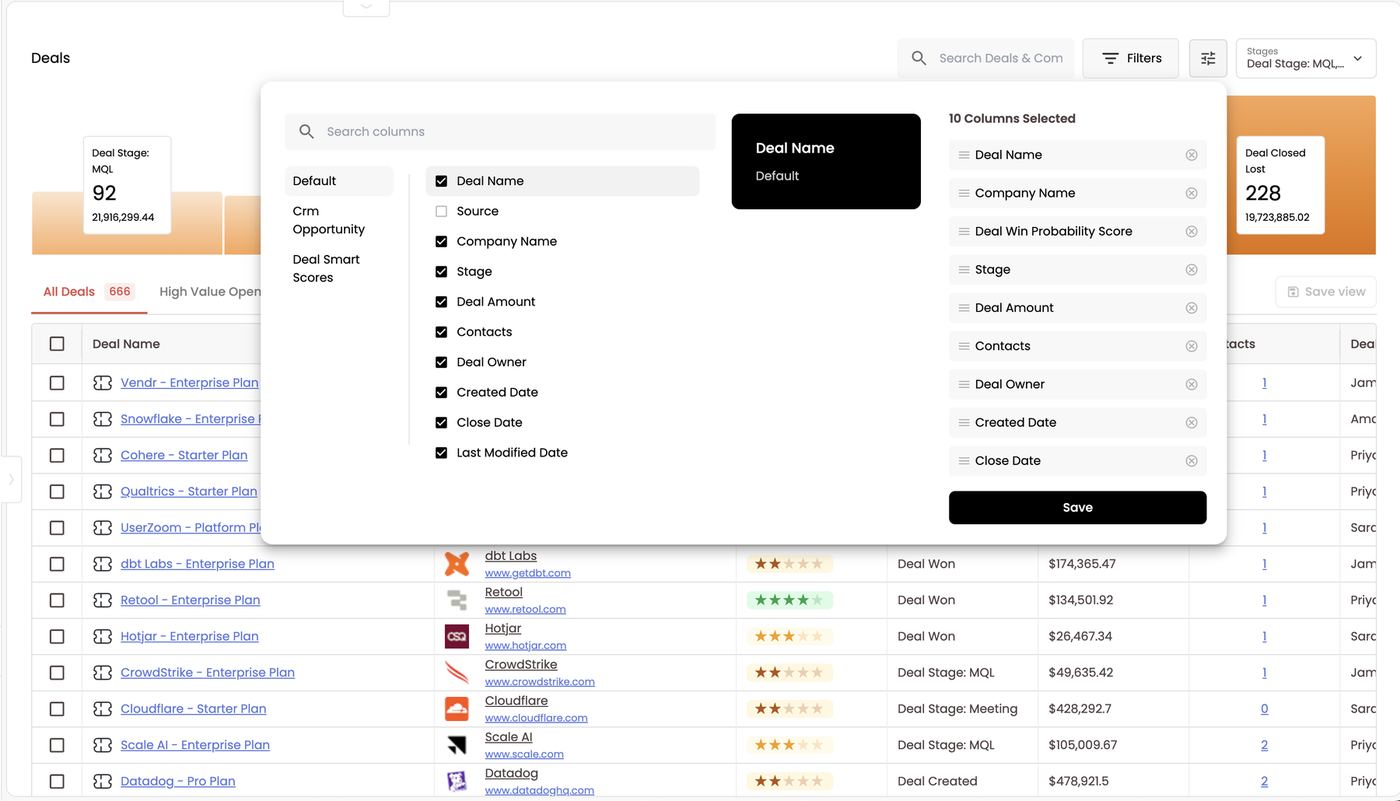Focus the Search columns field
The width and height of the screenshot is (1400, 801).
(x=500, y=132)
